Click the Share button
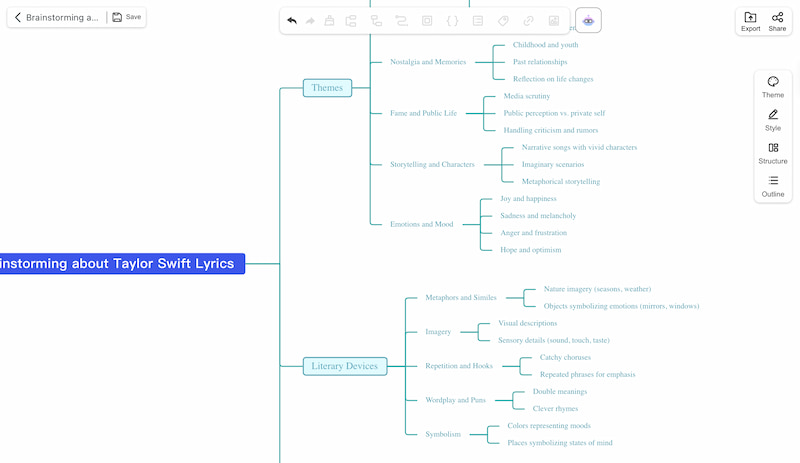 coord(777,21)
